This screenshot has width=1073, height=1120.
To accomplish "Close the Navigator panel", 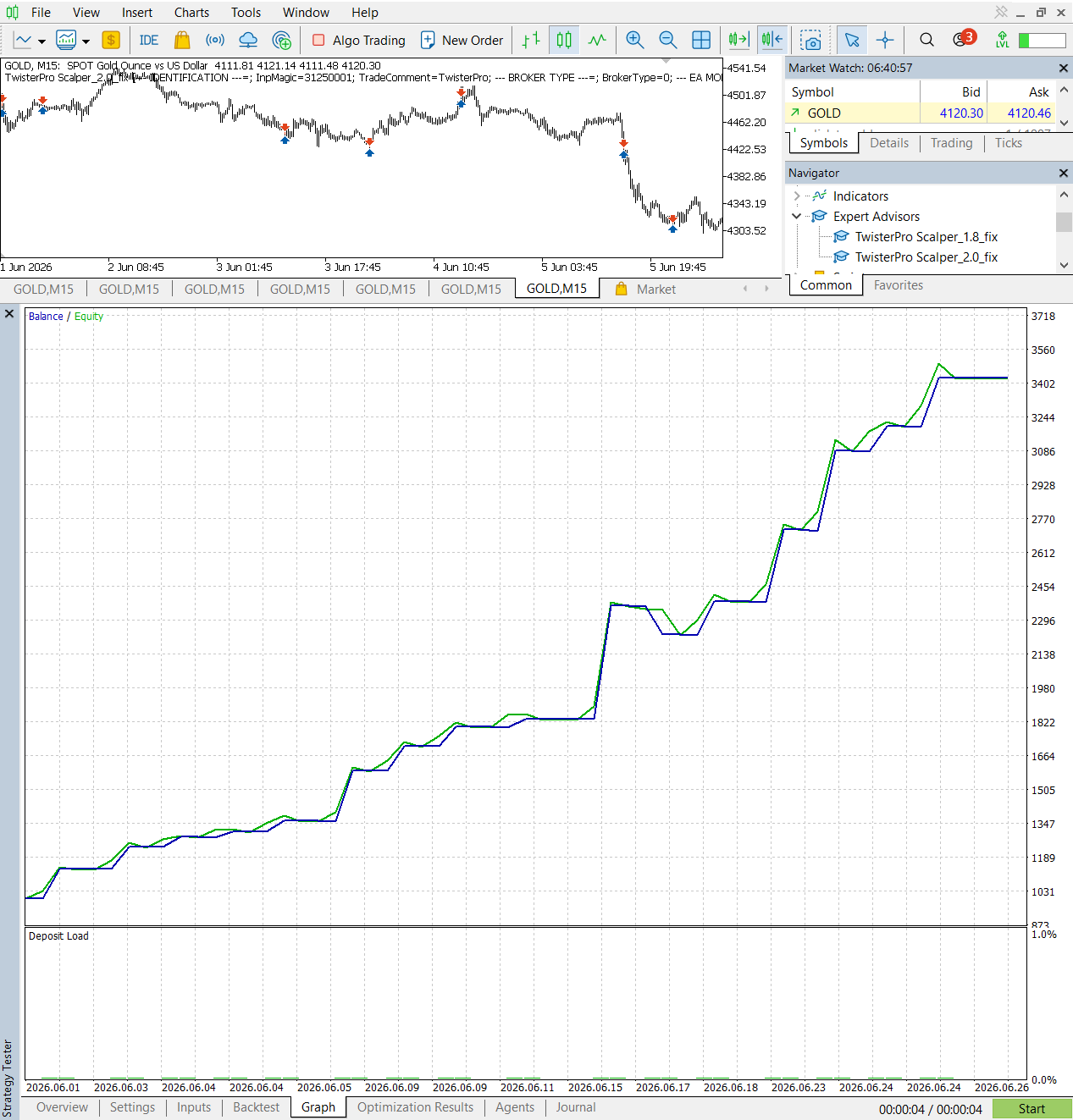I will [1064, 173].
